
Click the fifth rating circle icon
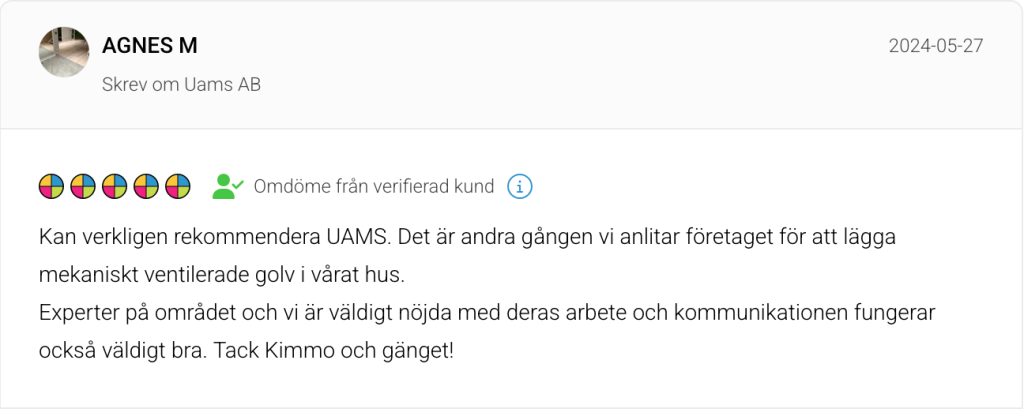click(x=178, y=186)
